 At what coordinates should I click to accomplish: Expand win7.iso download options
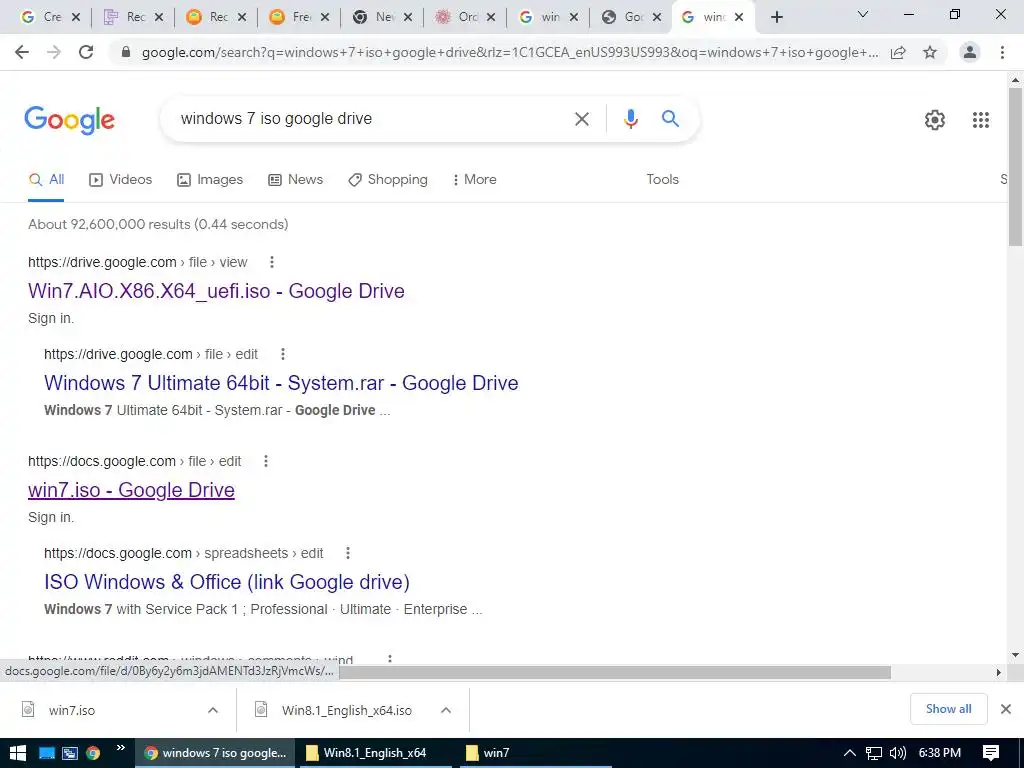213,710
